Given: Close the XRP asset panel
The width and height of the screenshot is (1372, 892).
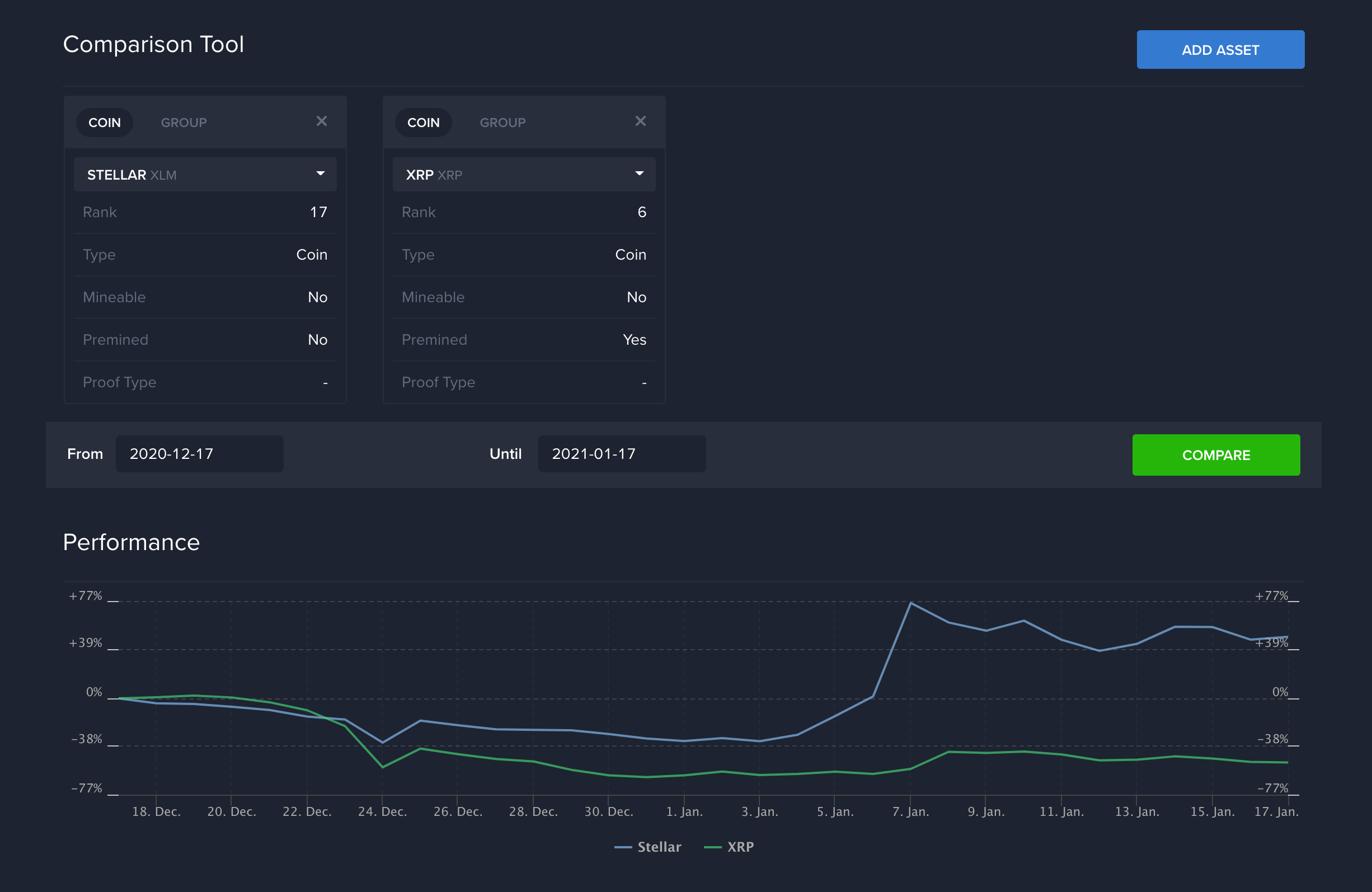Looking at the screenshot, I should tap(641, 121).
